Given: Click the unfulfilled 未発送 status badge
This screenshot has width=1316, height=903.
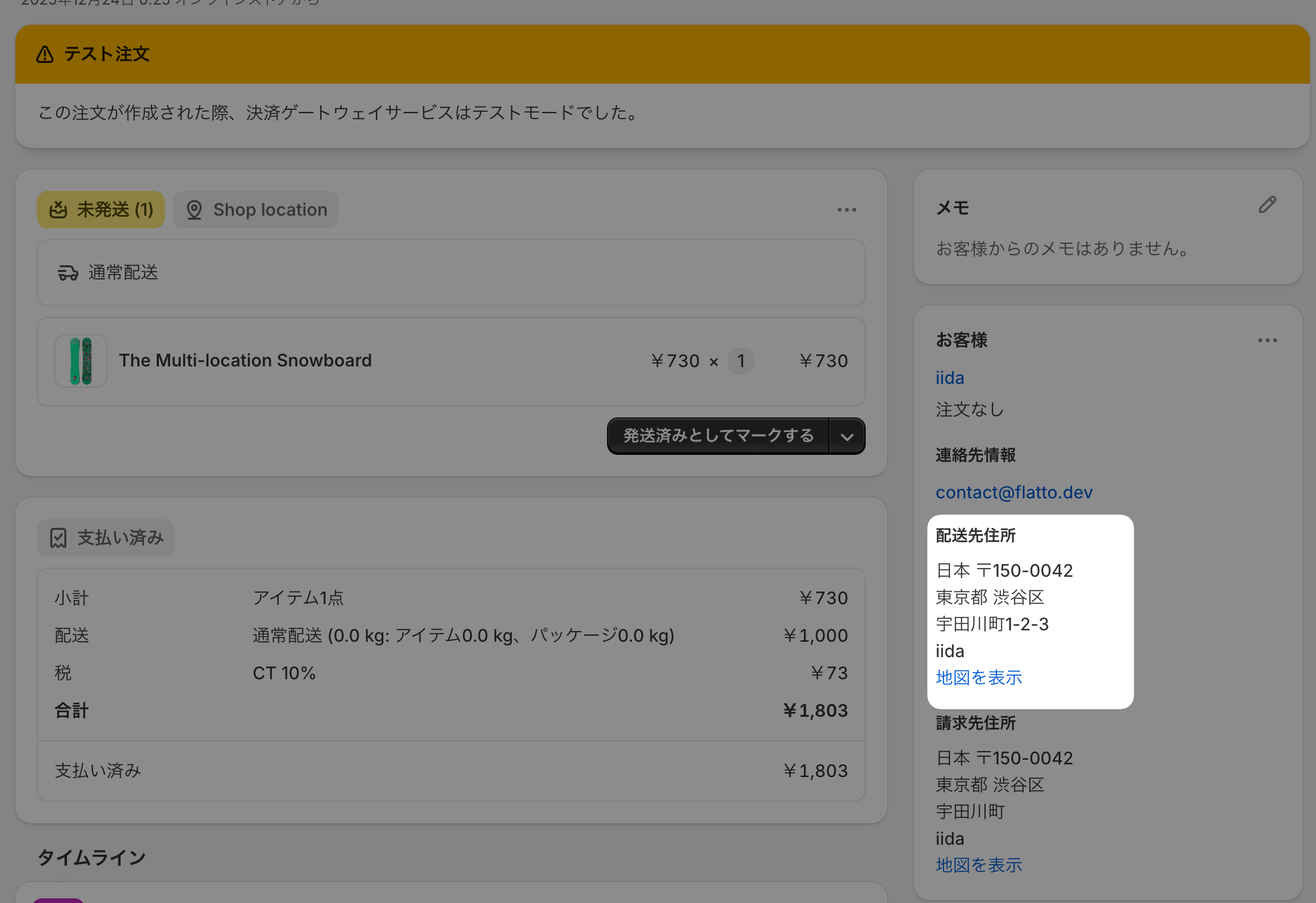Looking at the screenshot, I should click(x=101, y=210).
